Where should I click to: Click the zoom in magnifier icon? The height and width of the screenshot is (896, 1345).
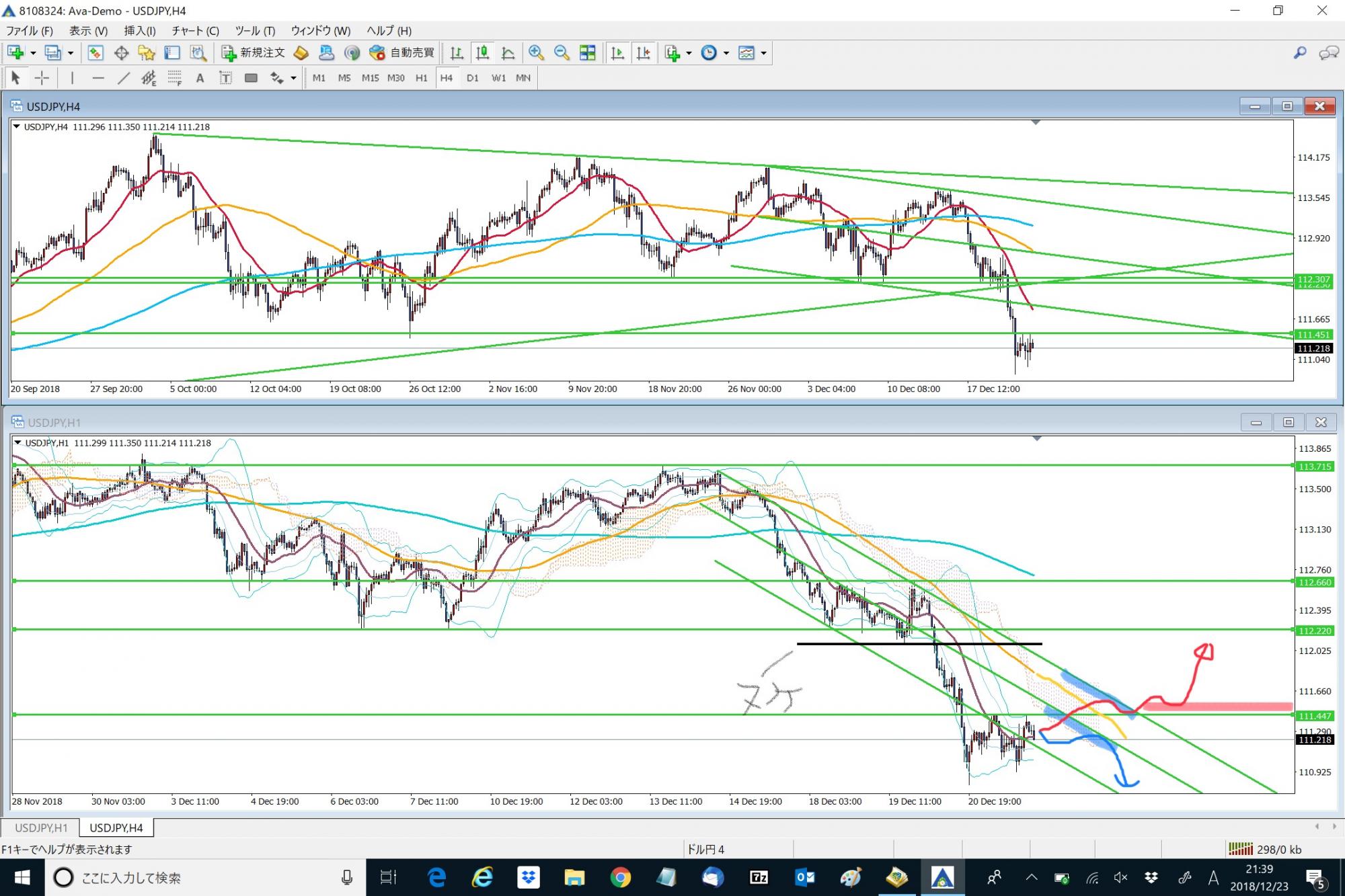point(536,52)
